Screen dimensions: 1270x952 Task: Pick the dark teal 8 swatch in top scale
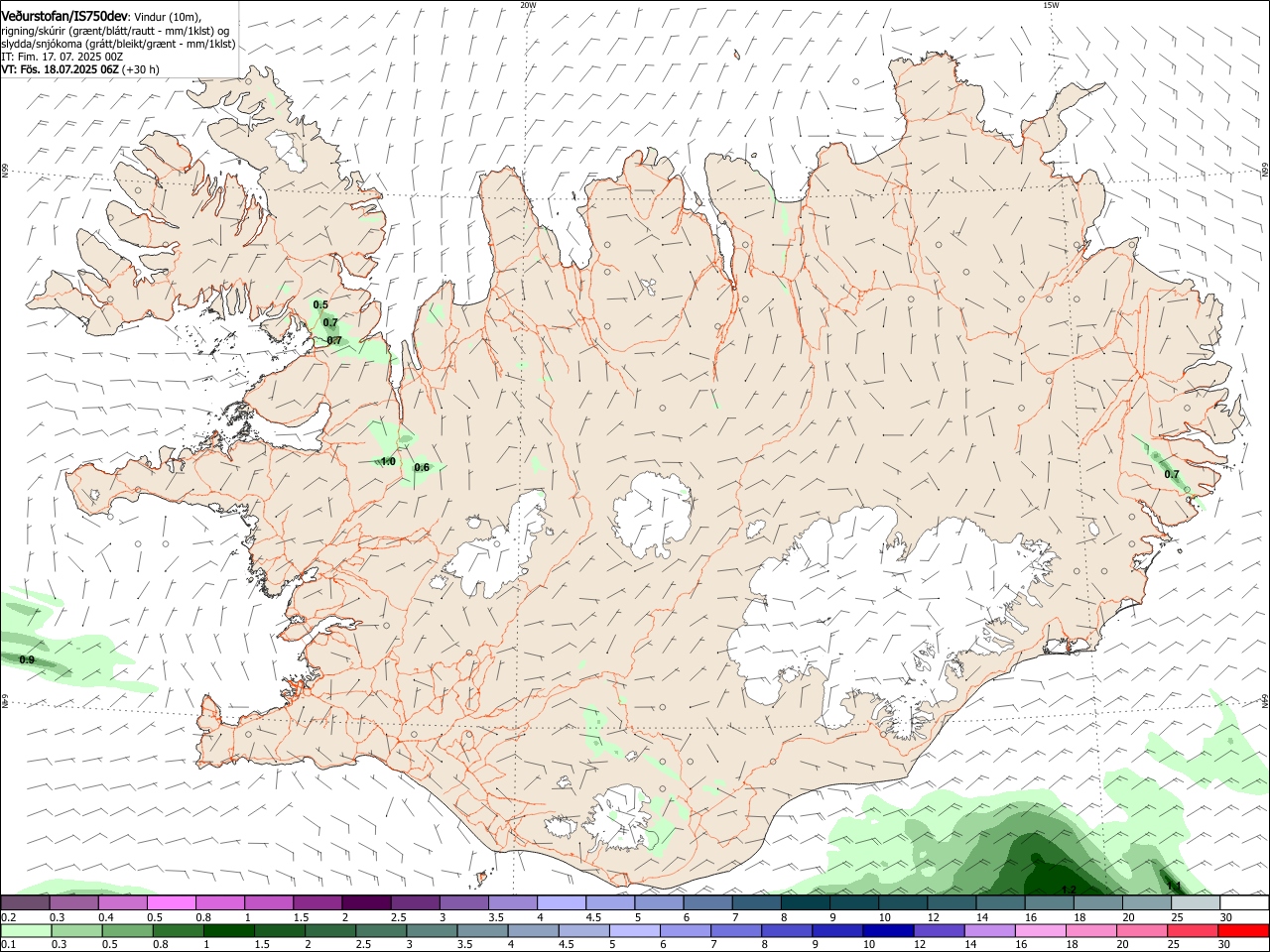(805, 902)
